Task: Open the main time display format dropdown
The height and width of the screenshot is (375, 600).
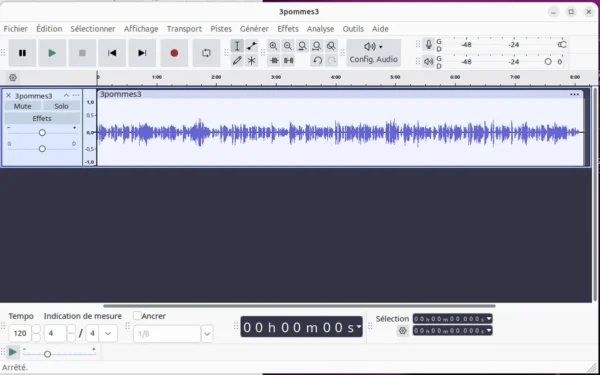Action: (359, 326)
